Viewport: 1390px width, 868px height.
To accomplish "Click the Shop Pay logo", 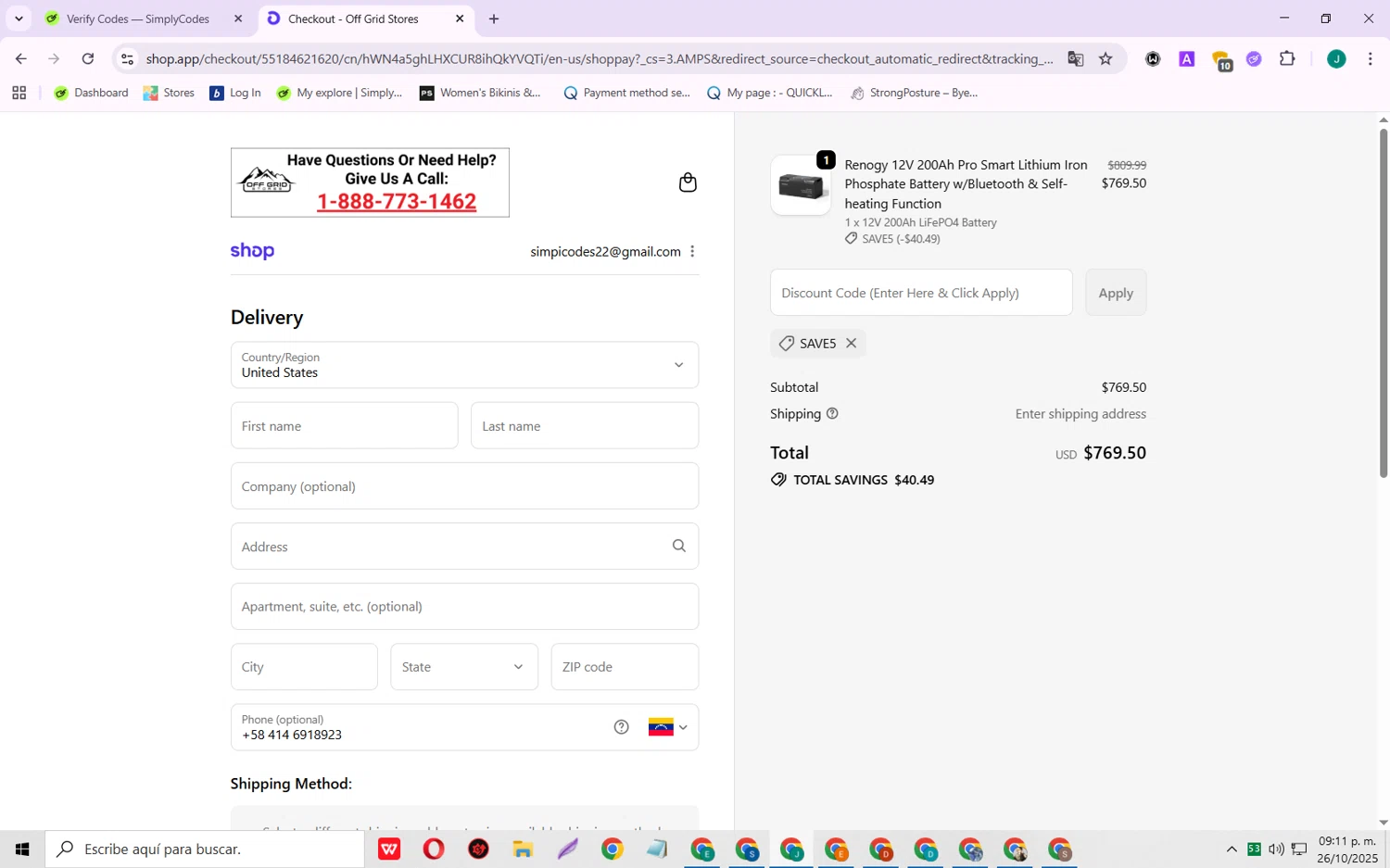I will (x=252, y=251).
